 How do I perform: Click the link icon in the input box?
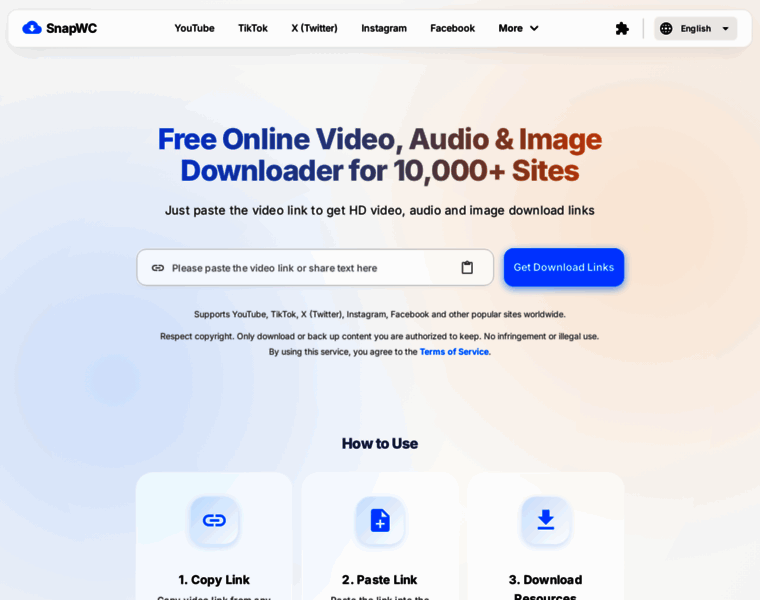[158, 268]
